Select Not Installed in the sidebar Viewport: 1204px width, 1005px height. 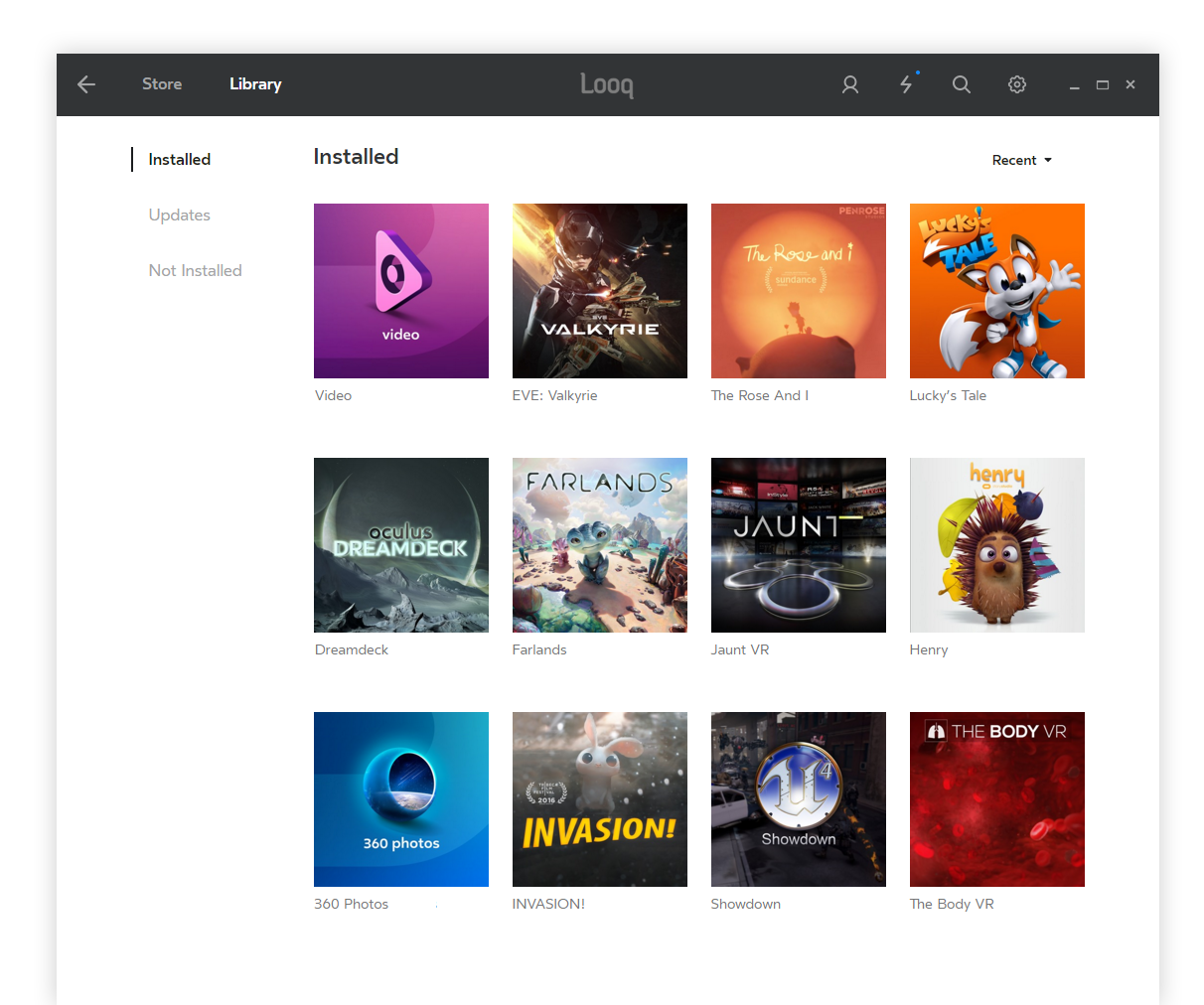[x=196, y=270]
